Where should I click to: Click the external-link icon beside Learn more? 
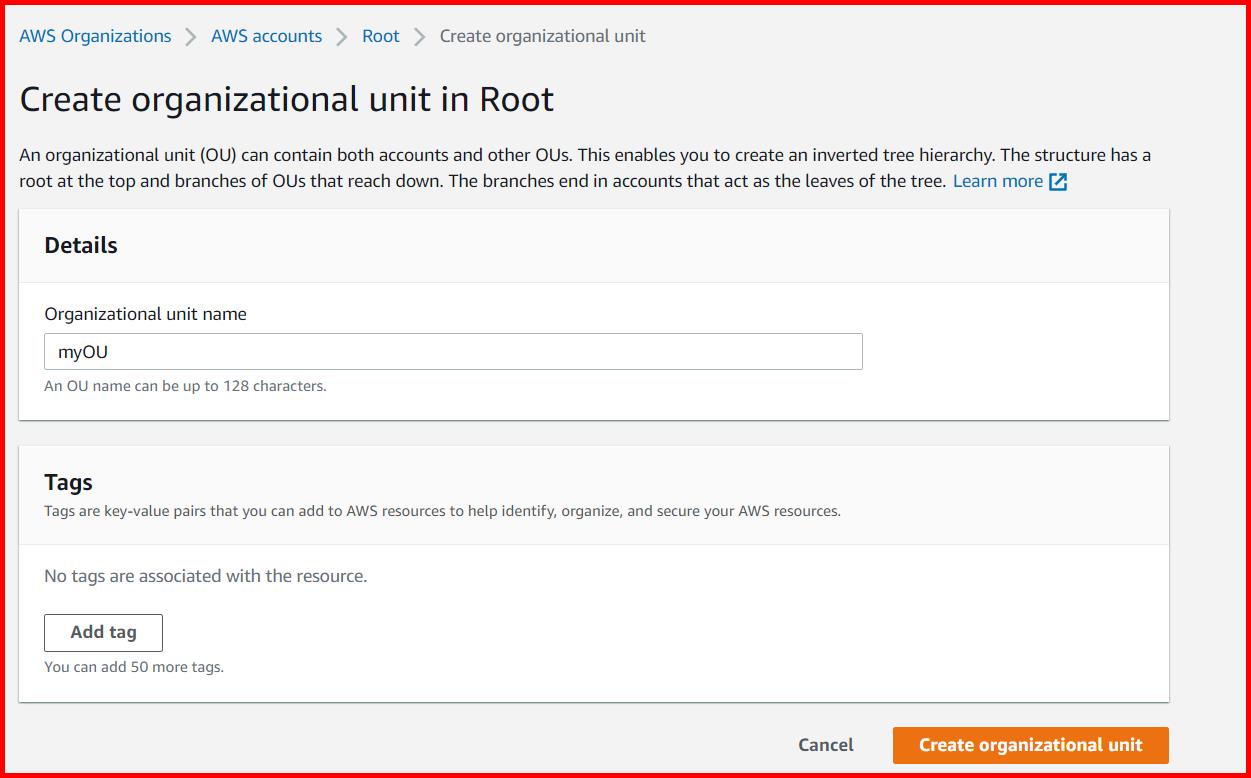coord(1060,181)
